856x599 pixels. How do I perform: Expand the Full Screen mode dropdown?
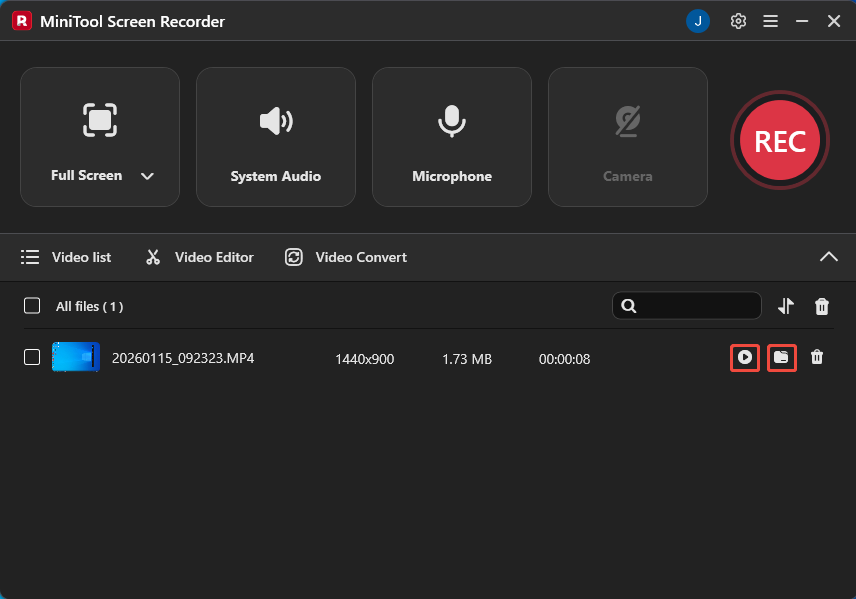[147, 175]
